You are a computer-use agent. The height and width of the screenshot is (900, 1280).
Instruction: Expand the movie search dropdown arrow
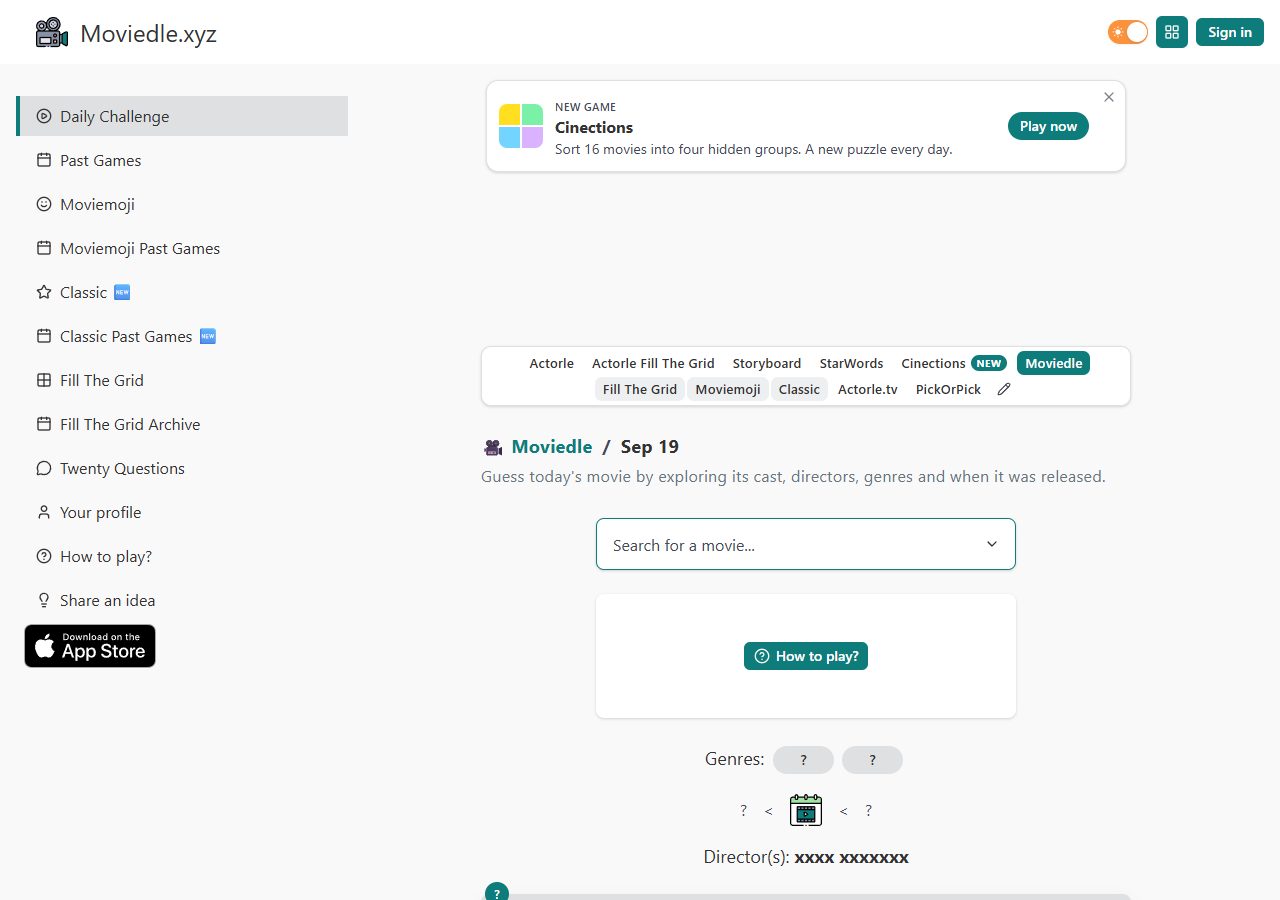[x=992, y=544]
